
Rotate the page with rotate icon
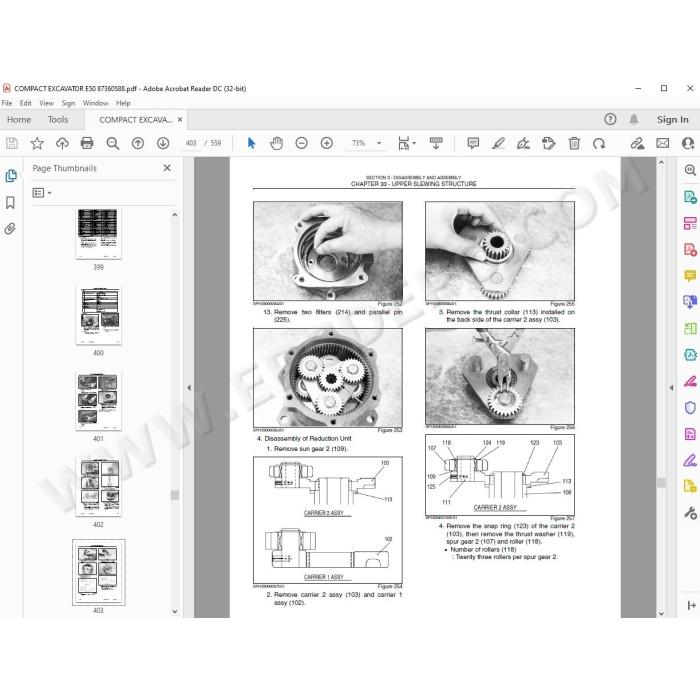coord(599,143)
